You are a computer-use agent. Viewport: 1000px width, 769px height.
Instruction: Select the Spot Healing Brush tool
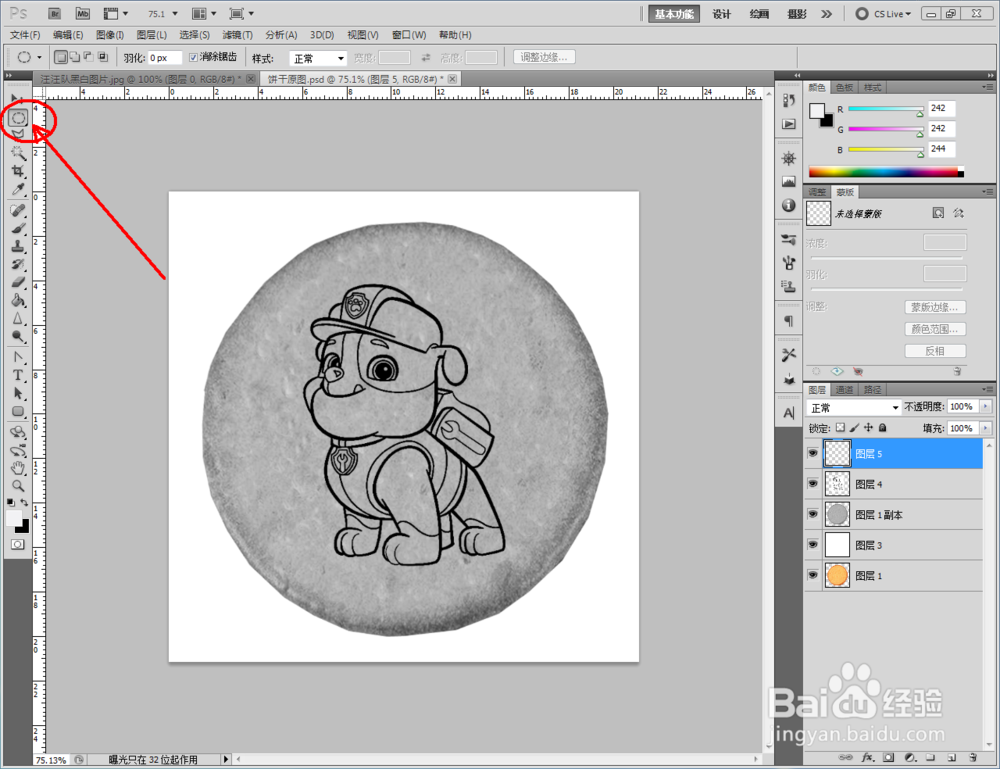click(18, 210)
